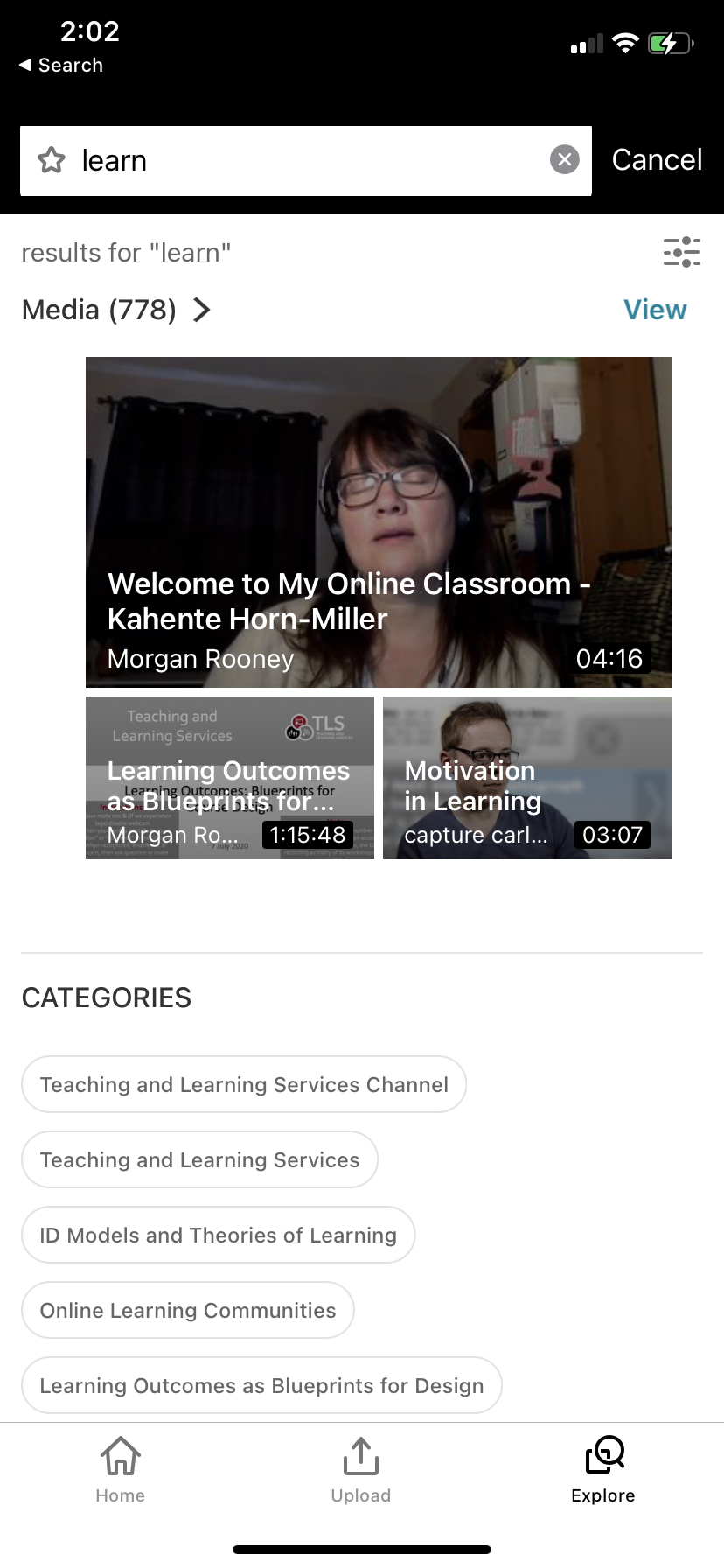This screenshot has height=1568, width=724.
Task: Select Learning Outcomes as Blueprints for Design
Action: [x=261, y=1385]
